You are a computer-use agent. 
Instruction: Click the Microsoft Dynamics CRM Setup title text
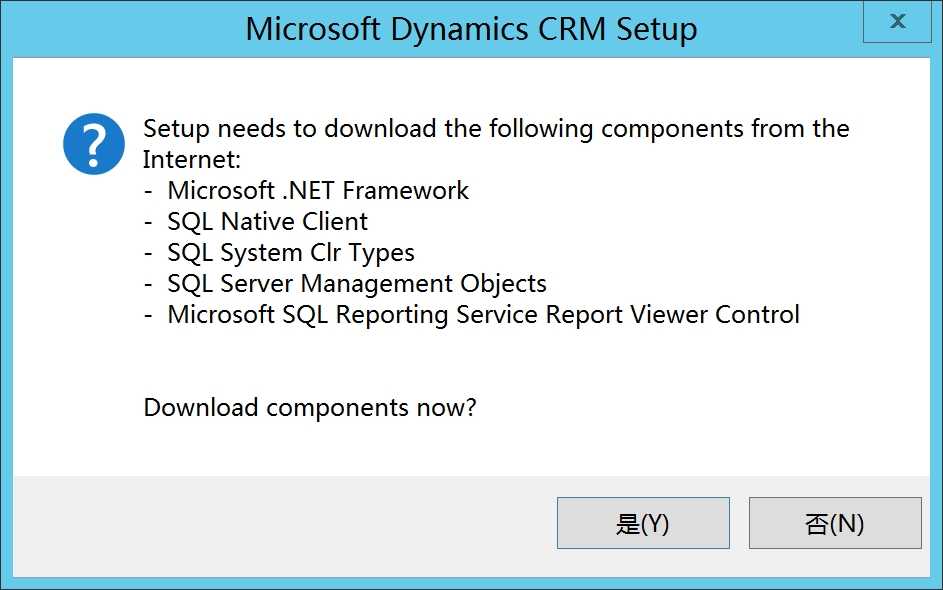472,29
